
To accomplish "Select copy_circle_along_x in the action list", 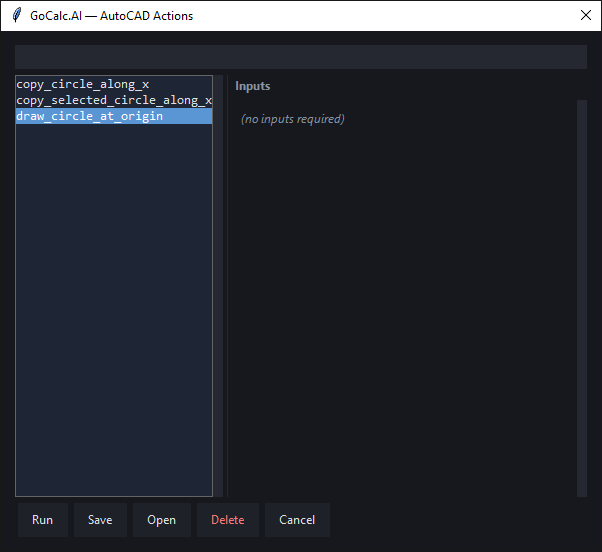I will (x=114, y=84).
